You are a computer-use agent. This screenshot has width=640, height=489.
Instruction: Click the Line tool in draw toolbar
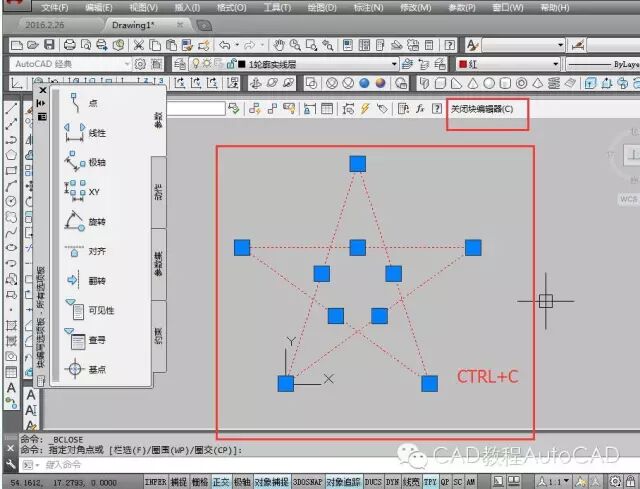(11, 108)
